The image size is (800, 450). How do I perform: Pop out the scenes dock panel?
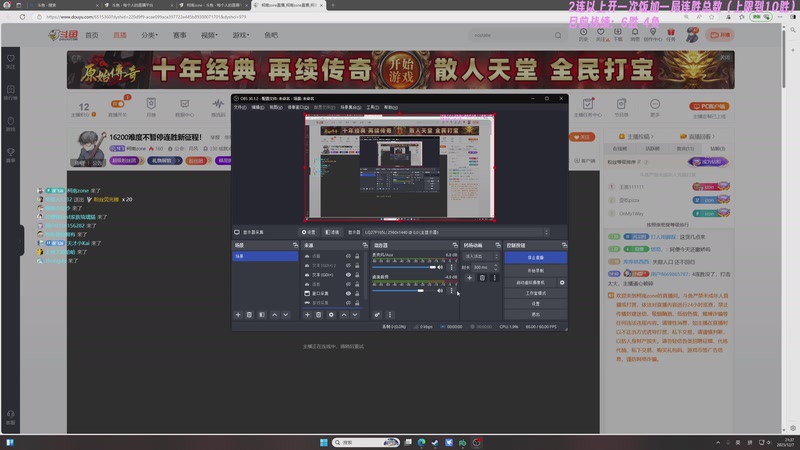295,245
